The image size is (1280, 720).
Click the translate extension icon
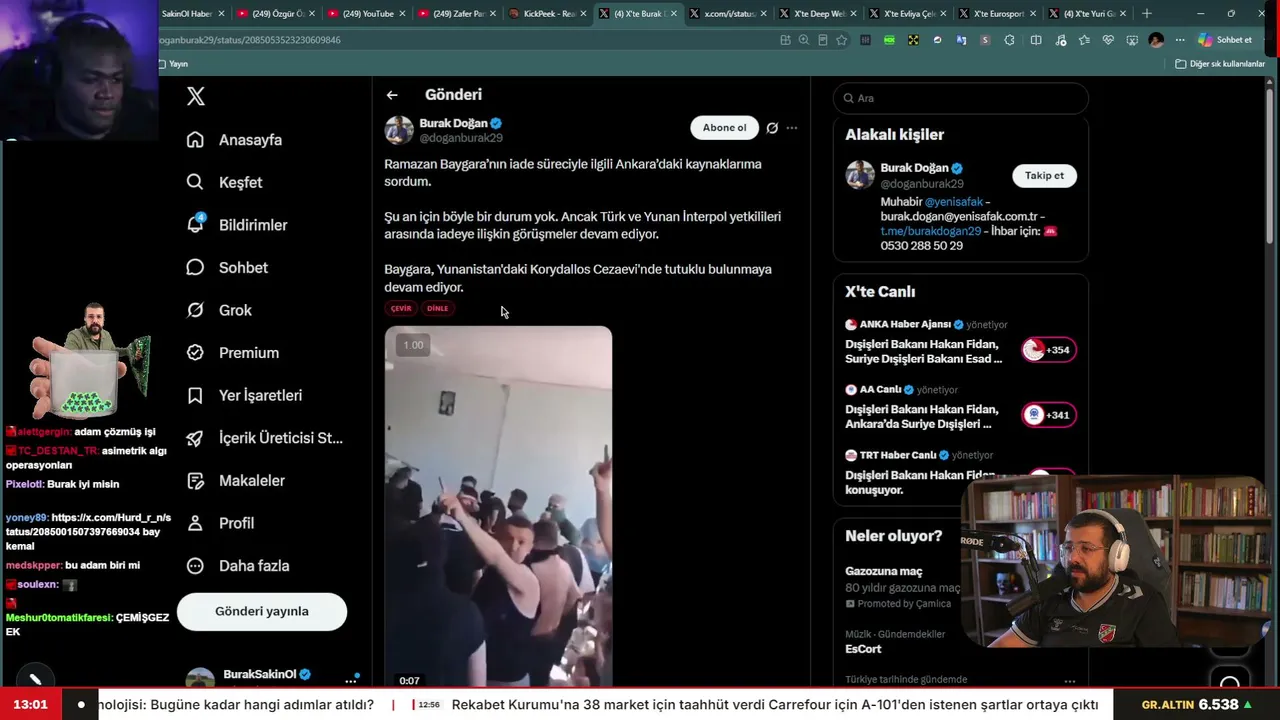pyautogui.click(x=961, y=40)
